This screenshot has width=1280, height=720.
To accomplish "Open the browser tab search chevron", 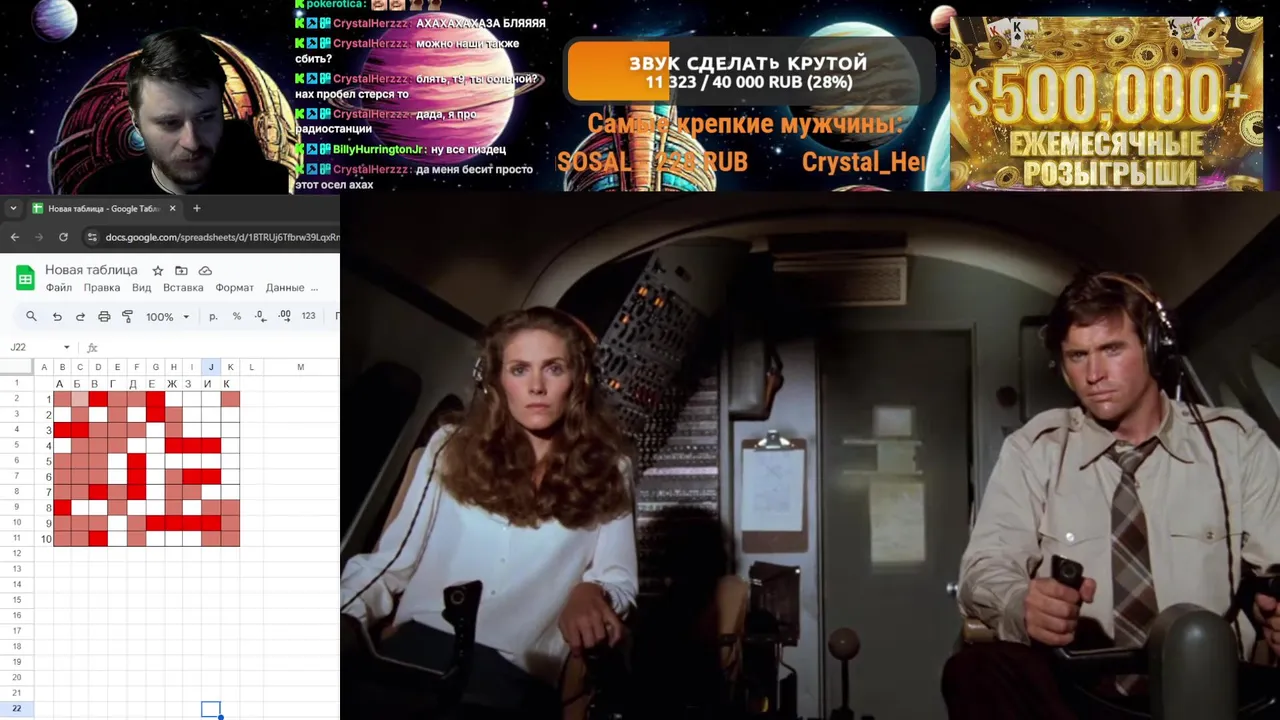I will tap(13, 208).
